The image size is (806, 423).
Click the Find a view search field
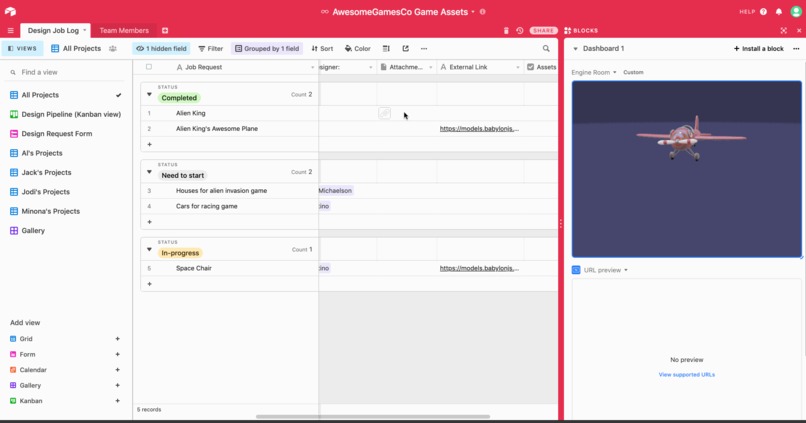(67, 72)
